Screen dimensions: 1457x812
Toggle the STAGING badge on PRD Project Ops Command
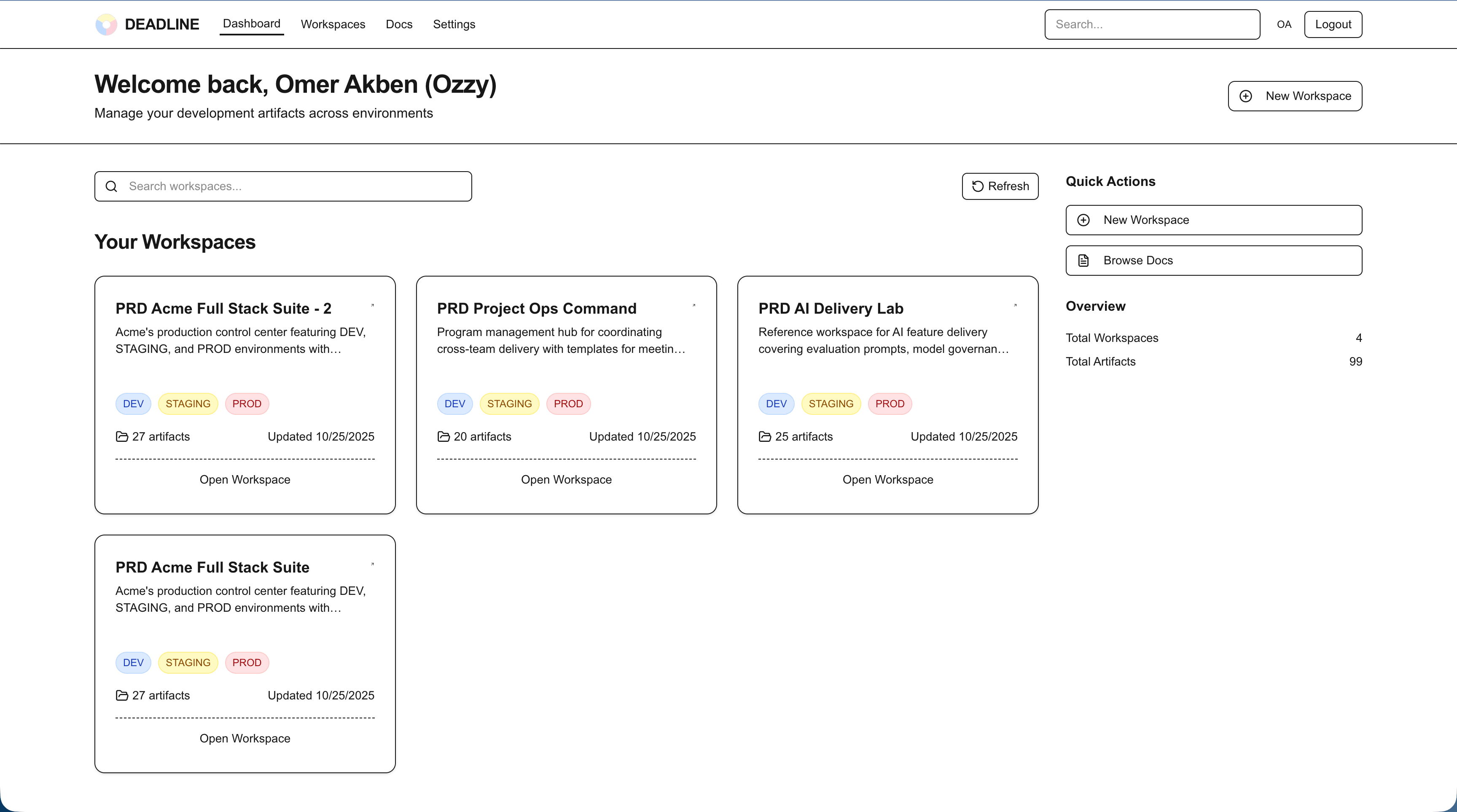click(509, 403)
